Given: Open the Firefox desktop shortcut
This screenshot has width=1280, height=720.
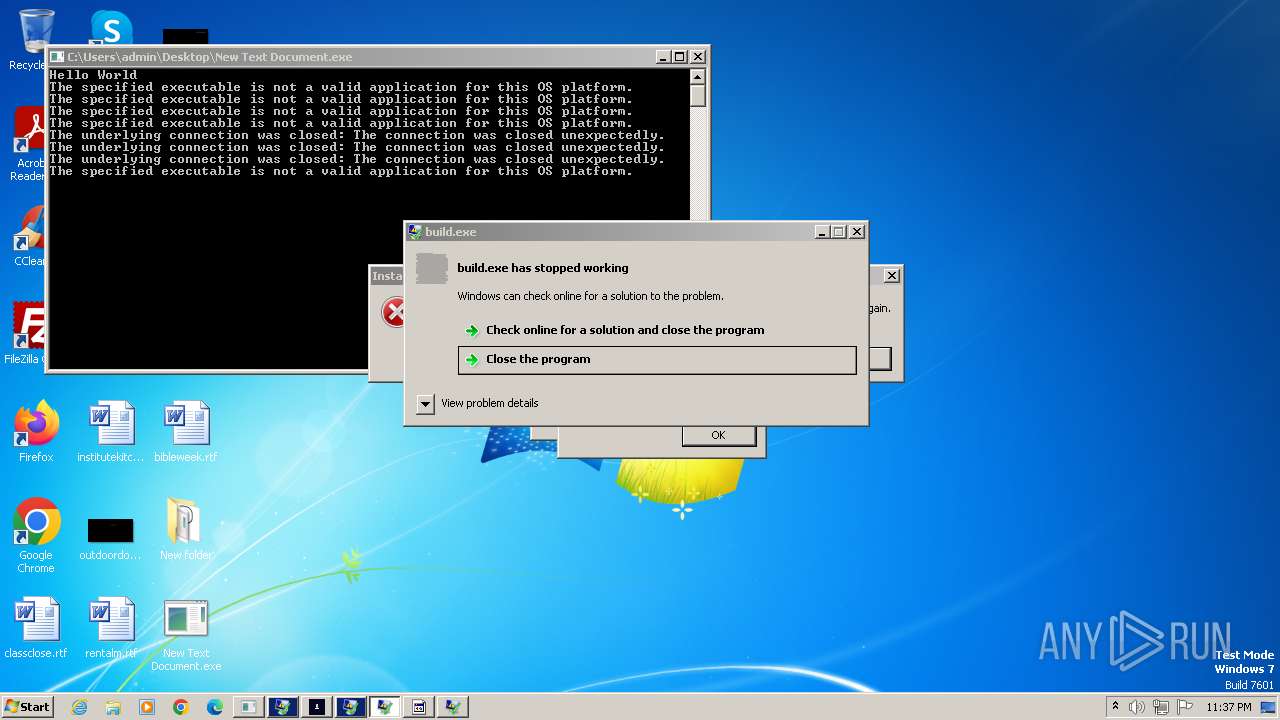Looking at the screenshot, I should pos(36,432).
